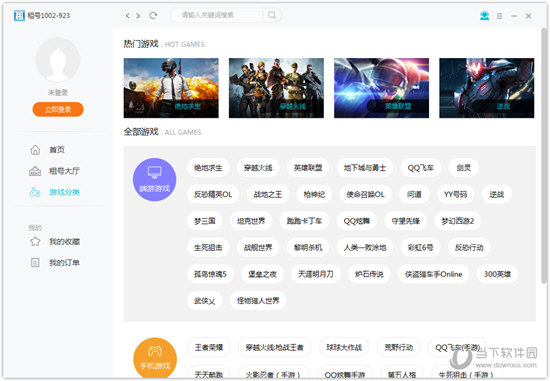This screenshot has width=550, height=381.
Task: Select 地下城与勇士 game tag
Action: pos(365,168)
